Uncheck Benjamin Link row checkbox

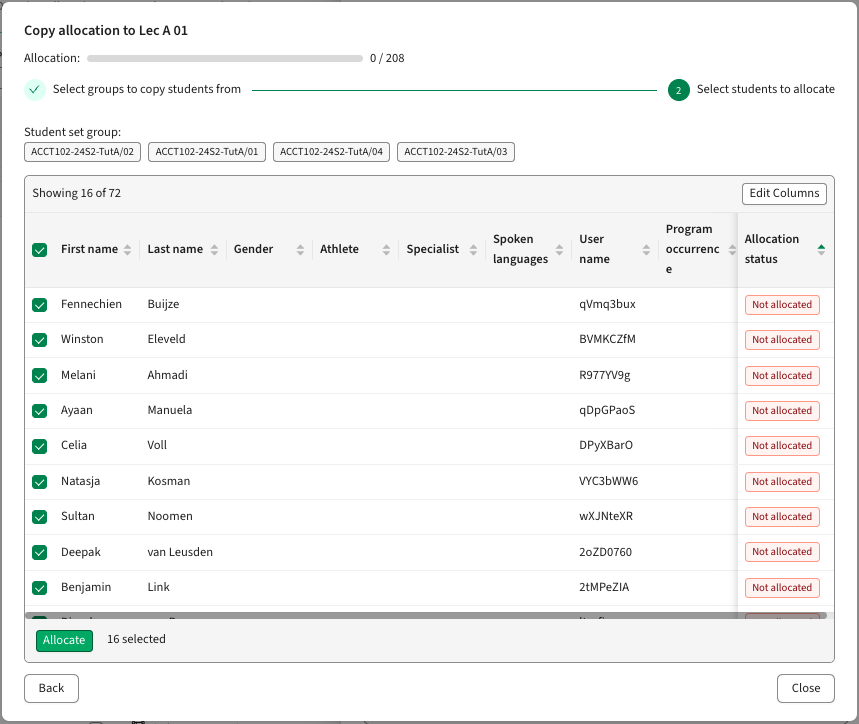pos(39,588)
